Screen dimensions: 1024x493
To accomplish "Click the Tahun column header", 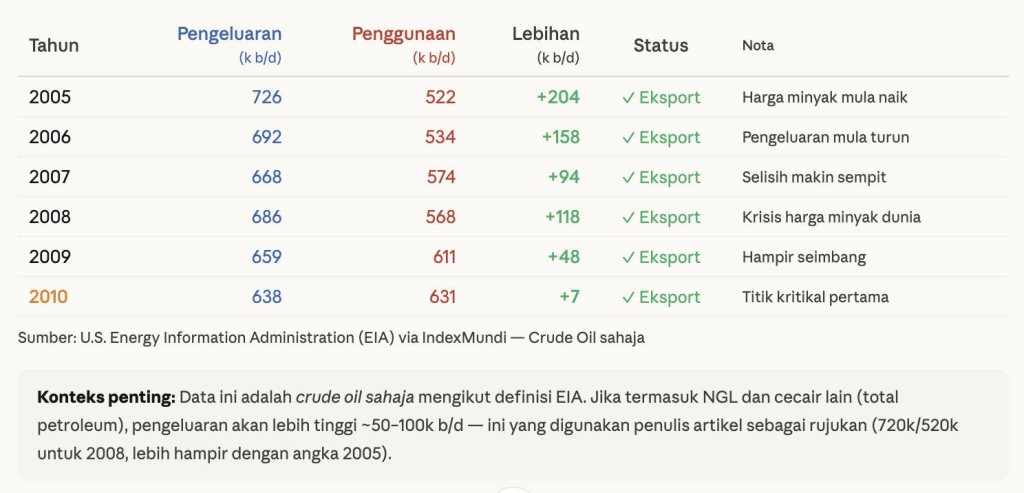I will tap(54, 45).
